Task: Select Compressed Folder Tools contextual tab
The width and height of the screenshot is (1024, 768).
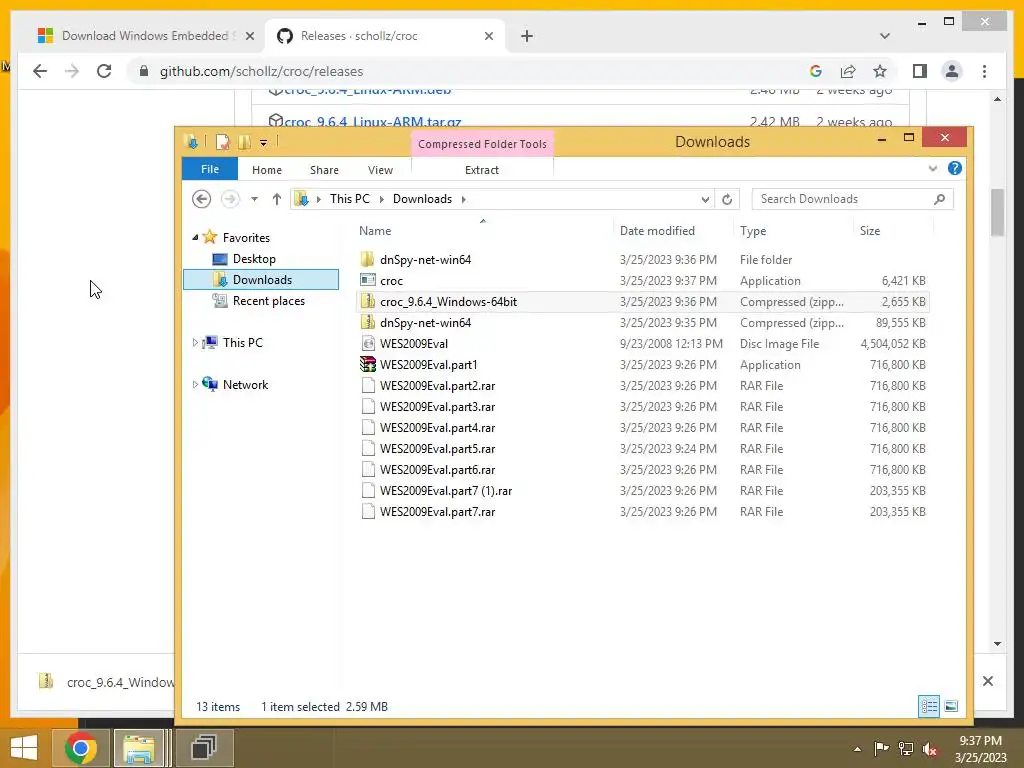Action: [x=482, y=144]
